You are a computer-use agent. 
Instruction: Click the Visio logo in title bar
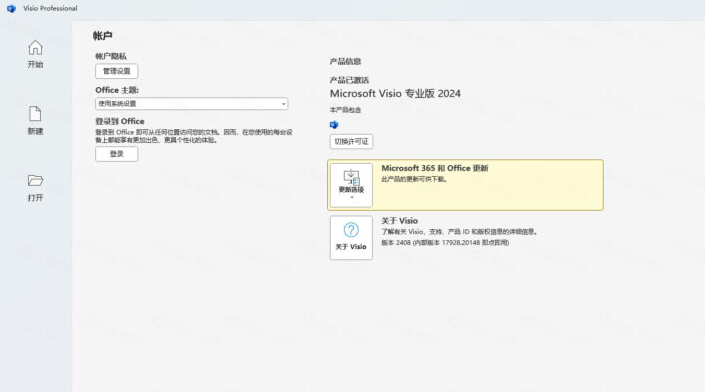click(11, 8)
